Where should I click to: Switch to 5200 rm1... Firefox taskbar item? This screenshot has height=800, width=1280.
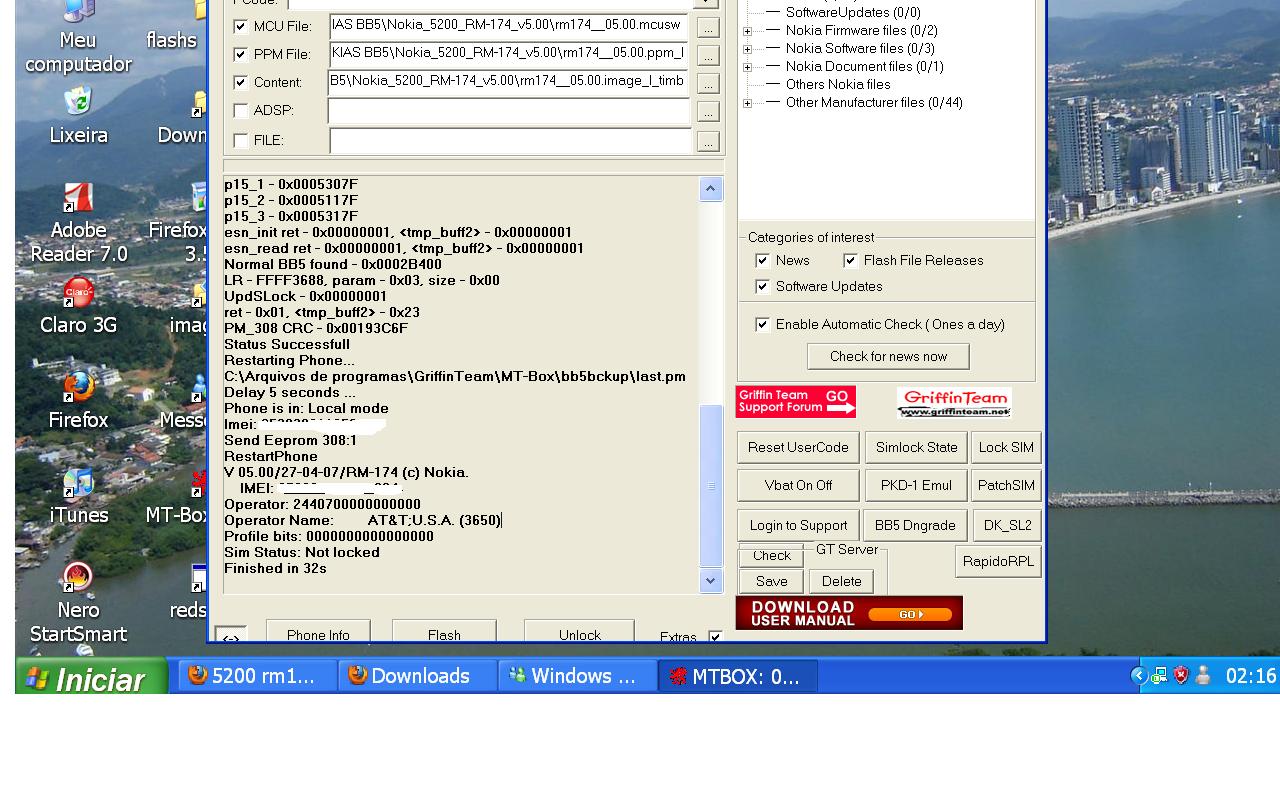pos(258,676)
